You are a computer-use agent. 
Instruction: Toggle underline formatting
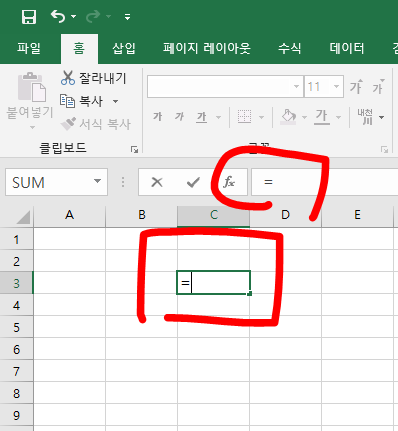pyautogui.click(x=202, y=117)
